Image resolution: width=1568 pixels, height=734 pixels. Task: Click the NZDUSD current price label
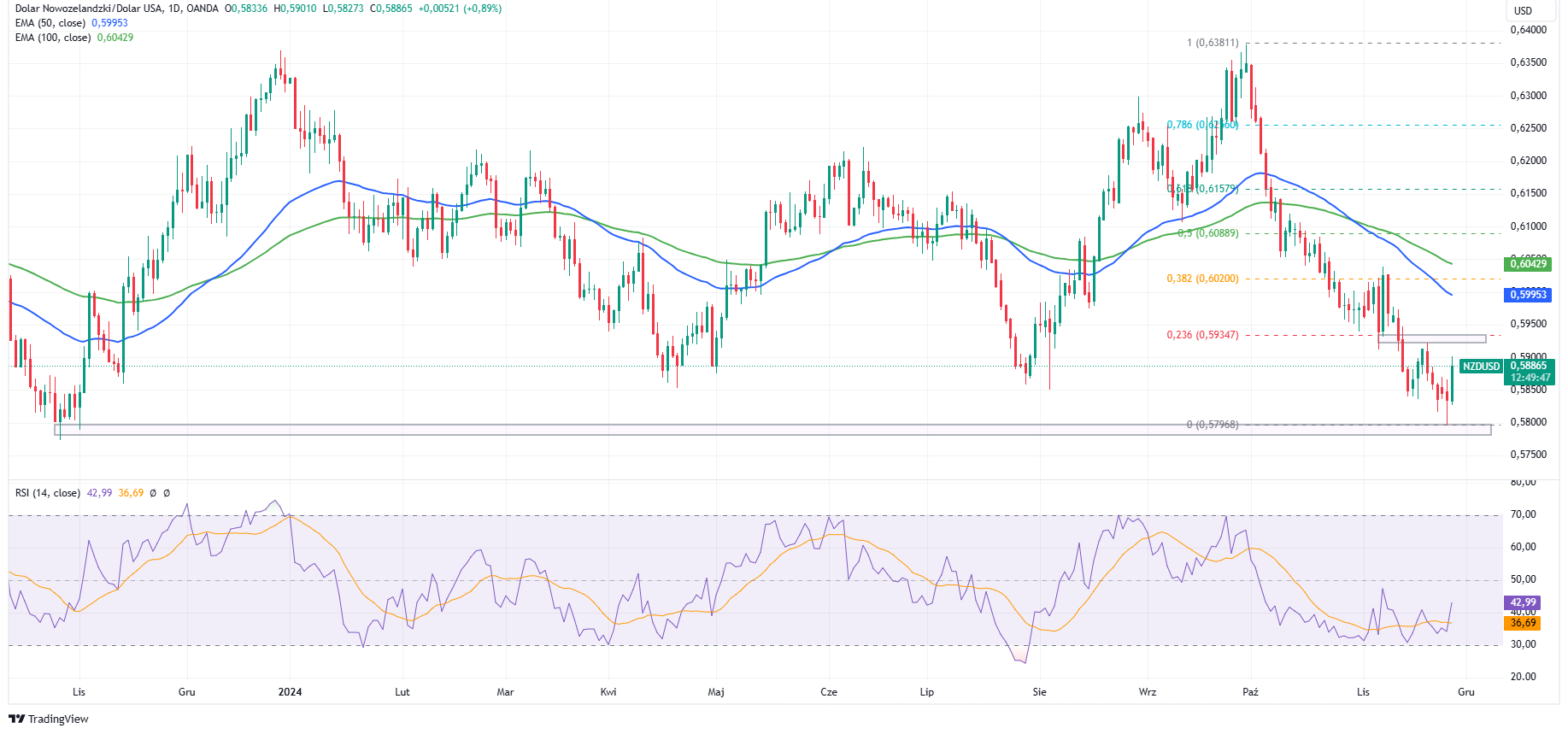(1481, 367)
